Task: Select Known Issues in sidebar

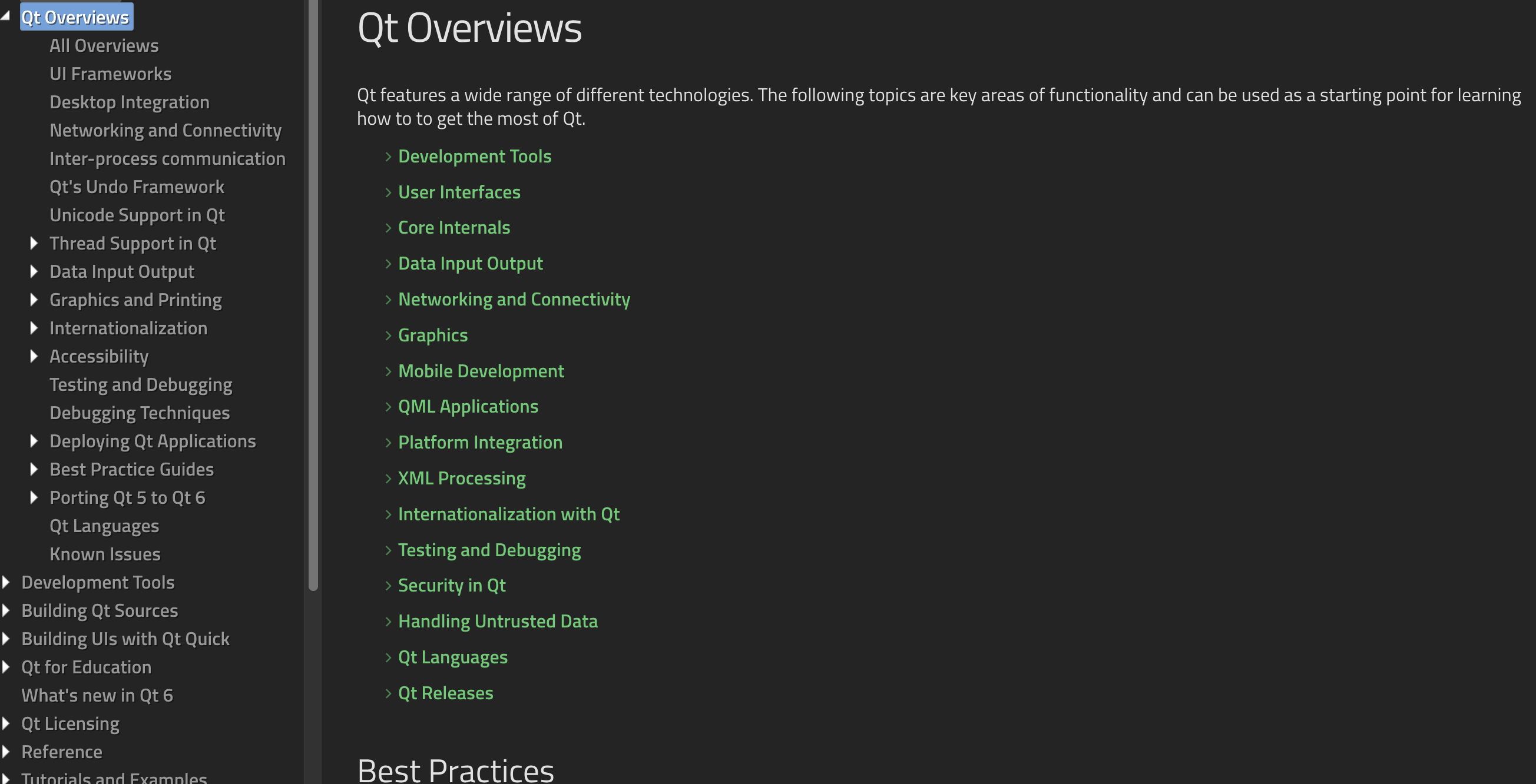Action: 105,554
